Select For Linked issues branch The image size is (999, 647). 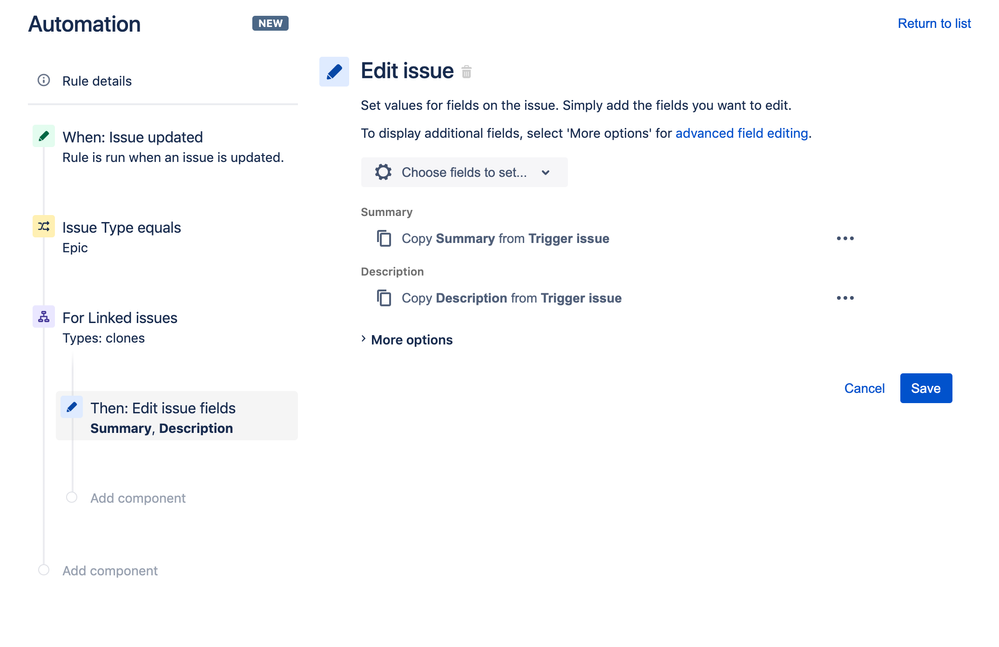pos(120,318)
